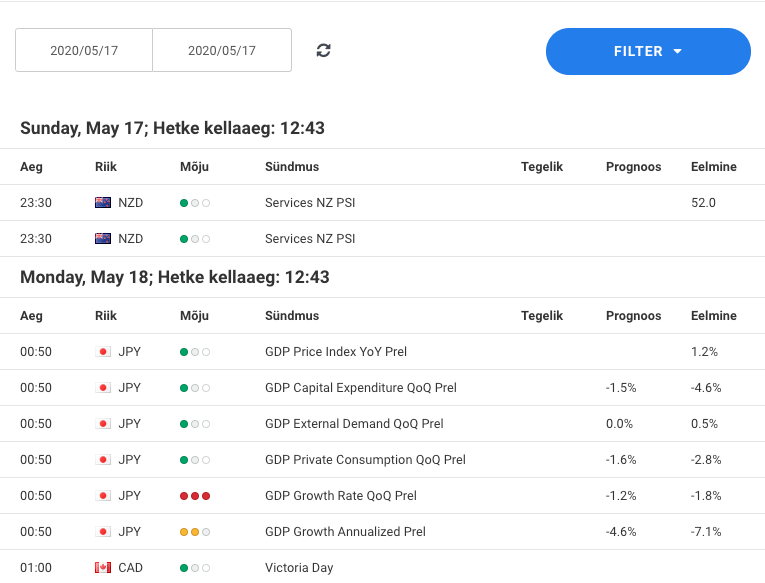Click previous value -4.6% for GDP Capital Expenditure
Image resolution: width=765 pixels, height=583 pixels.
[705, 388]
